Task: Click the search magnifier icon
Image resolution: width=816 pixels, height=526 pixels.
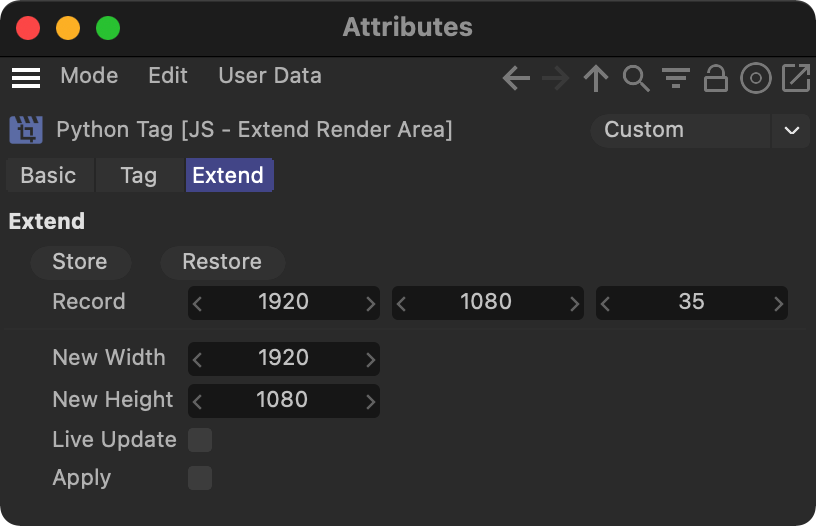Action: [x=636, y=78]
